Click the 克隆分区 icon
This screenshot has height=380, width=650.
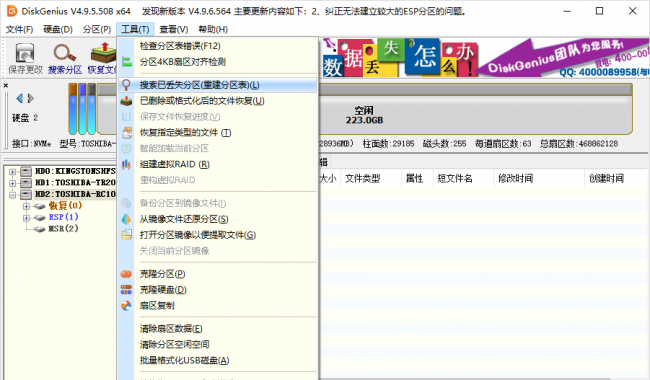pyautogui.click(x=126, y=274)
